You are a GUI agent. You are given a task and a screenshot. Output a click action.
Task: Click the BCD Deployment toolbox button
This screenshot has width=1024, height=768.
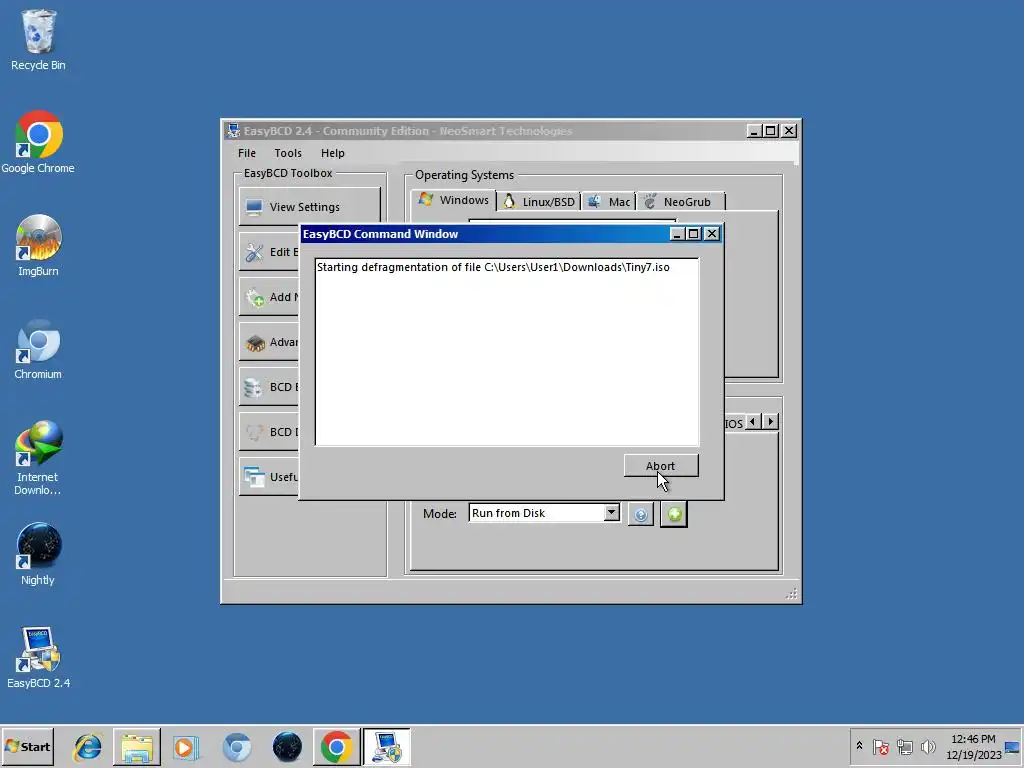coord(269,432)
